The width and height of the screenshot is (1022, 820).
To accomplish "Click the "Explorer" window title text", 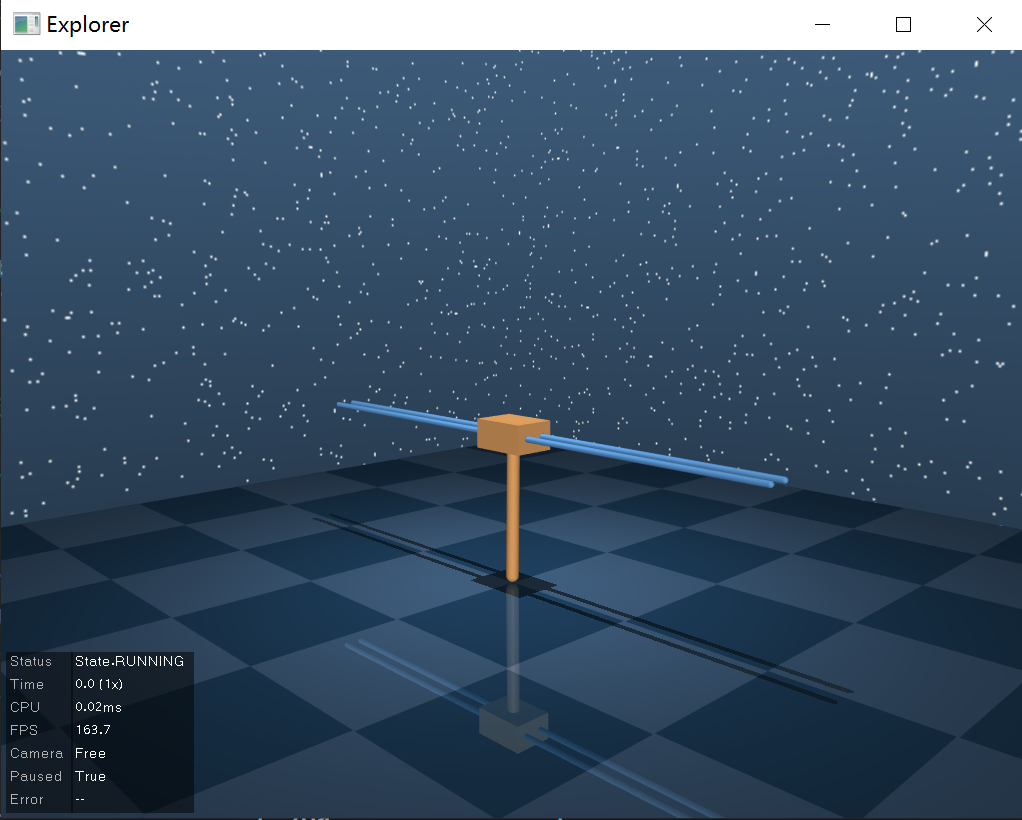I will [x=88, y=25].
